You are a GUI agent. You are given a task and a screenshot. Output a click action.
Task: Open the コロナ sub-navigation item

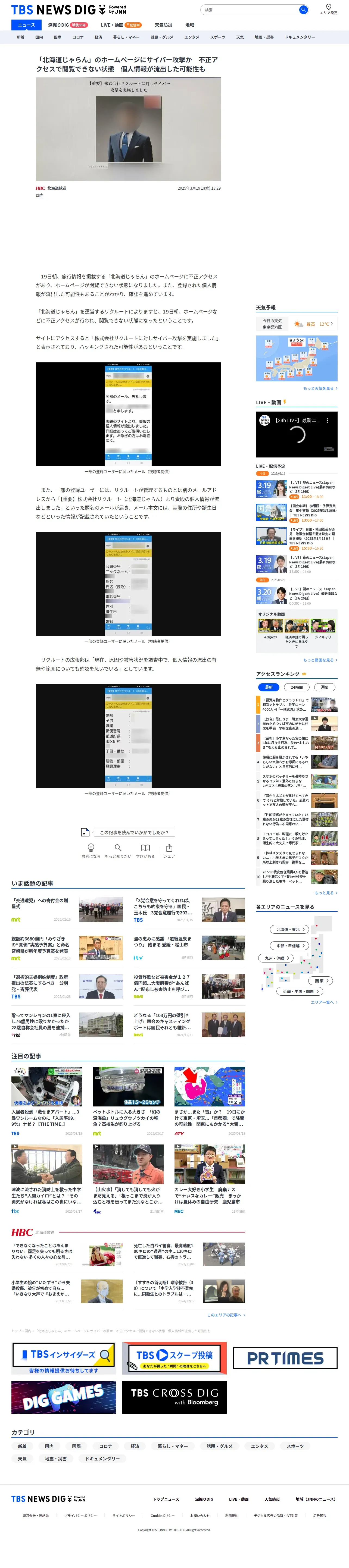[x=77, y=37]
